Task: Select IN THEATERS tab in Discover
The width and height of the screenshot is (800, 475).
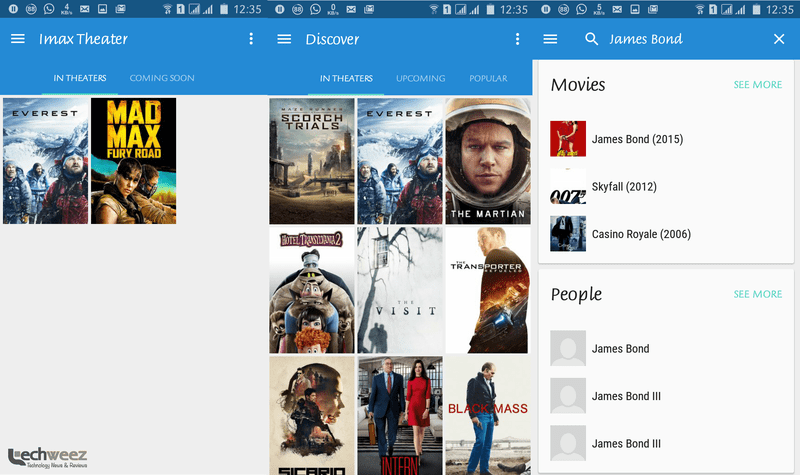Action: 346,78
